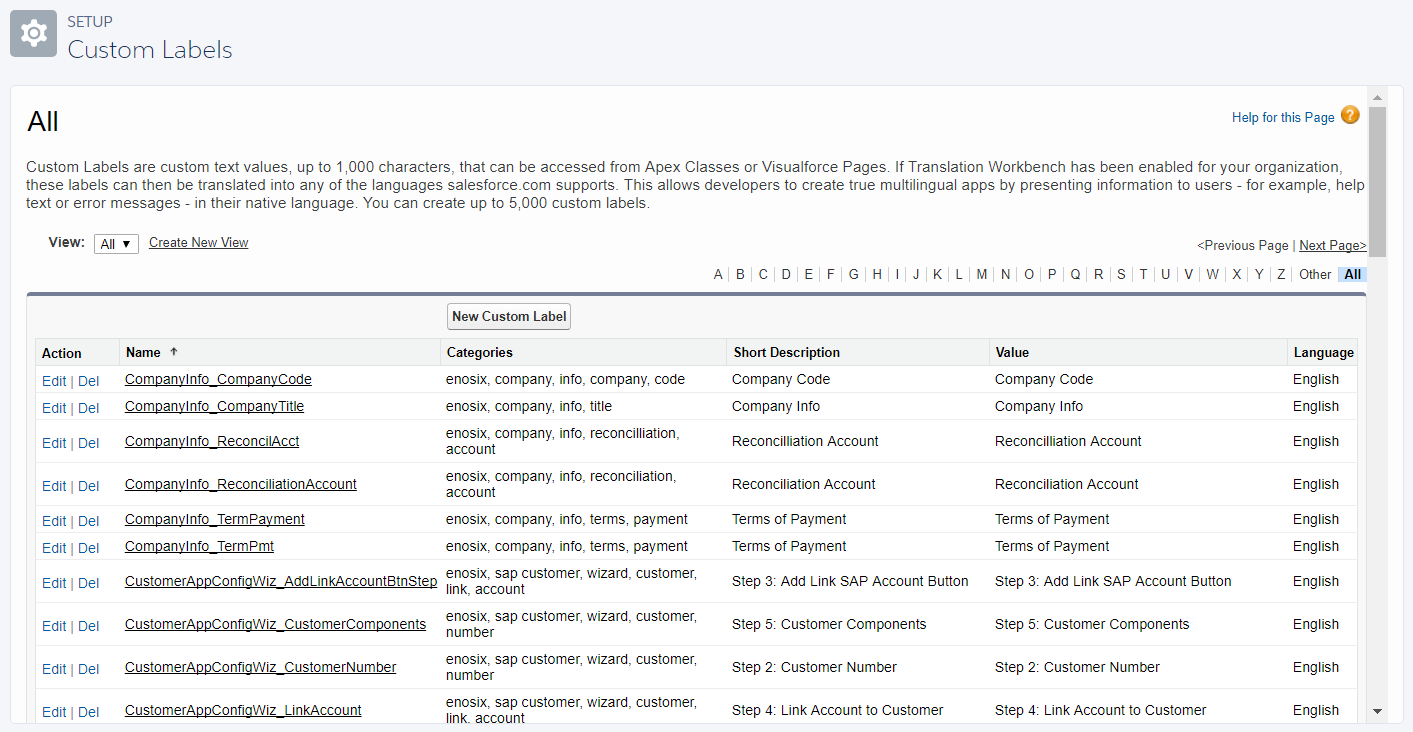Sort by the Language column header
This screenshot has width=1413, height=732.
click(1324, 352)
